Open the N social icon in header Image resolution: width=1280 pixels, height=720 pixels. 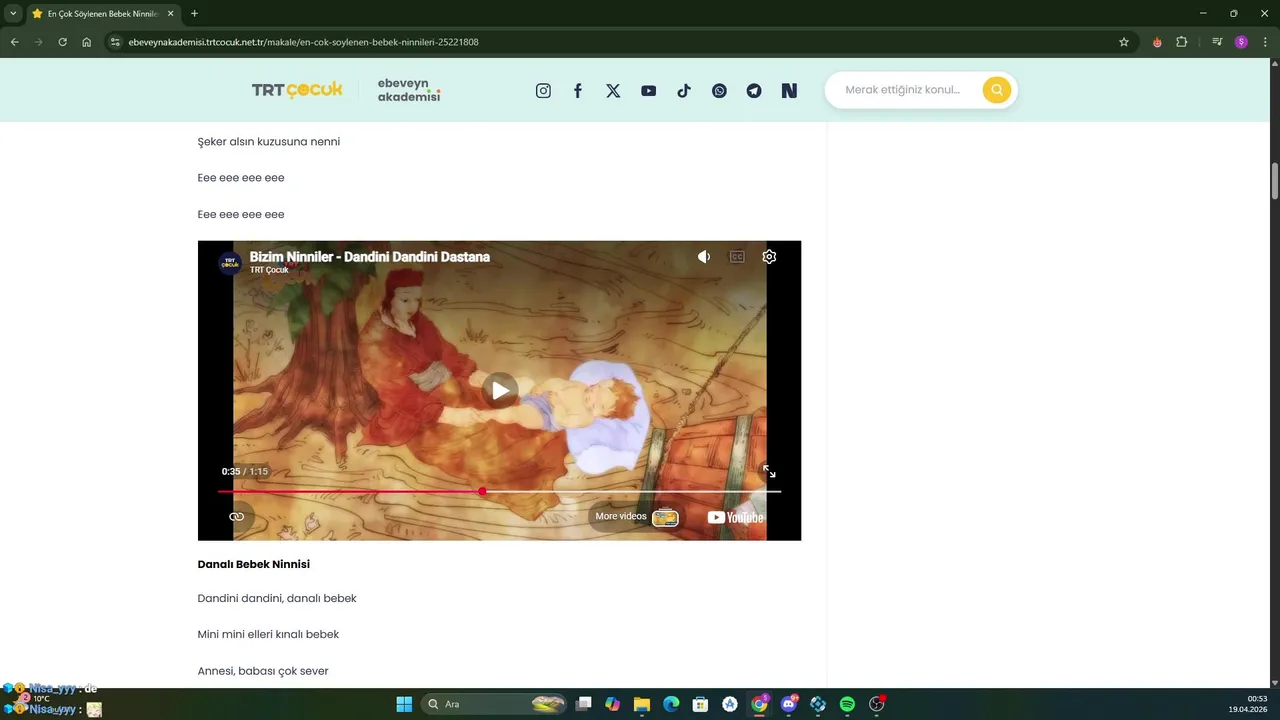coord(789,91)
